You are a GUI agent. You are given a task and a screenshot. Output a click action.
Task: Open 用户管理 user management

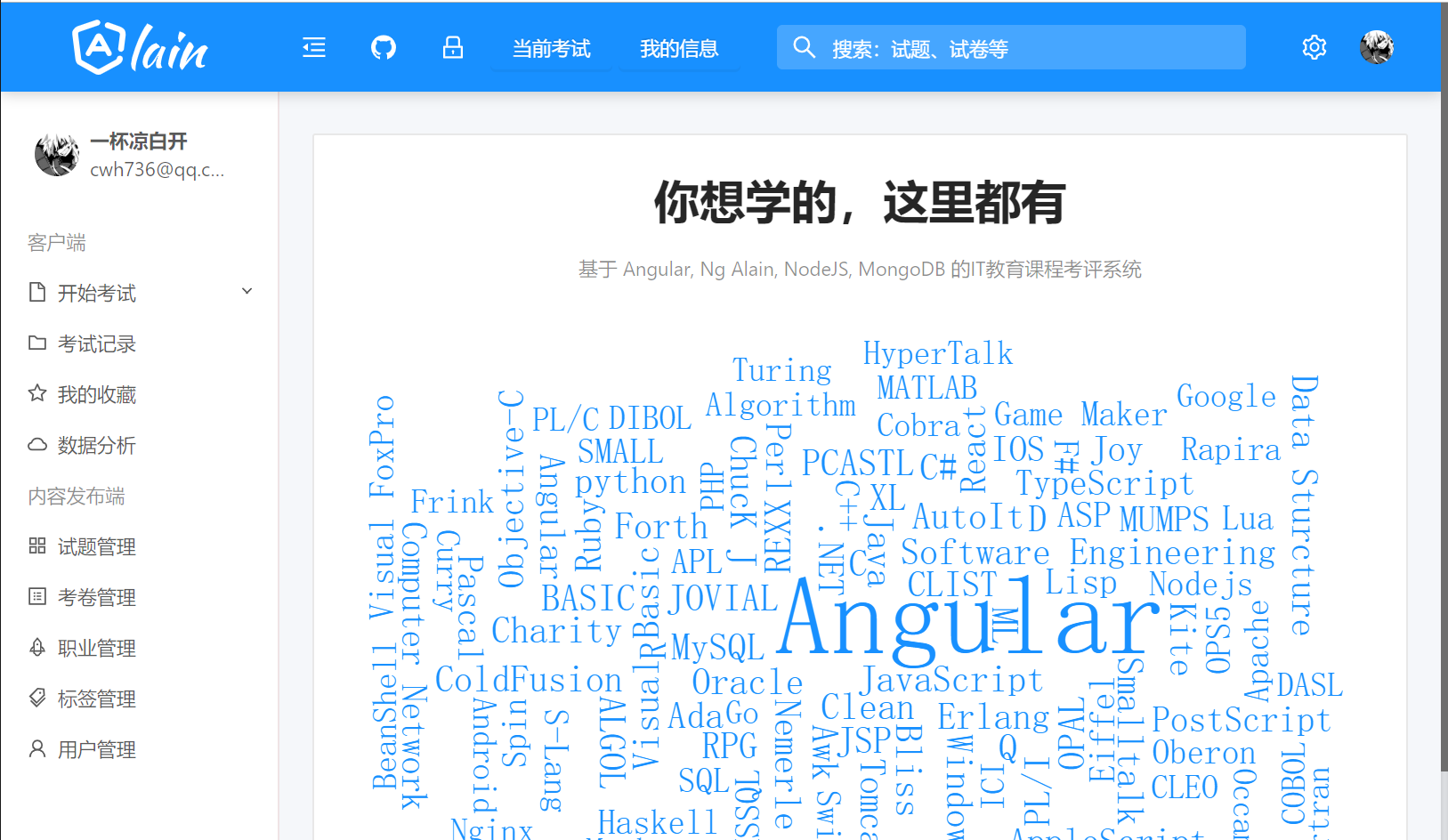(x=97, y=750)
